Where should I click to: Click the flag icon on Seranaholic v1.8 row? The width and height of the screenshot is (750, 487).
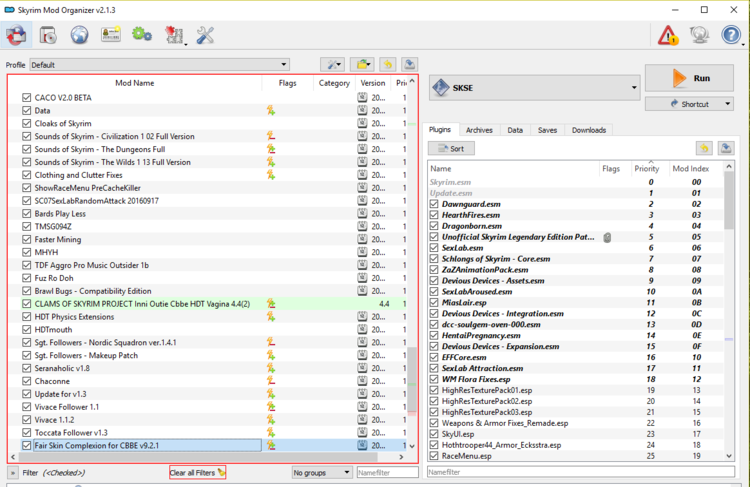coord(271,368)
